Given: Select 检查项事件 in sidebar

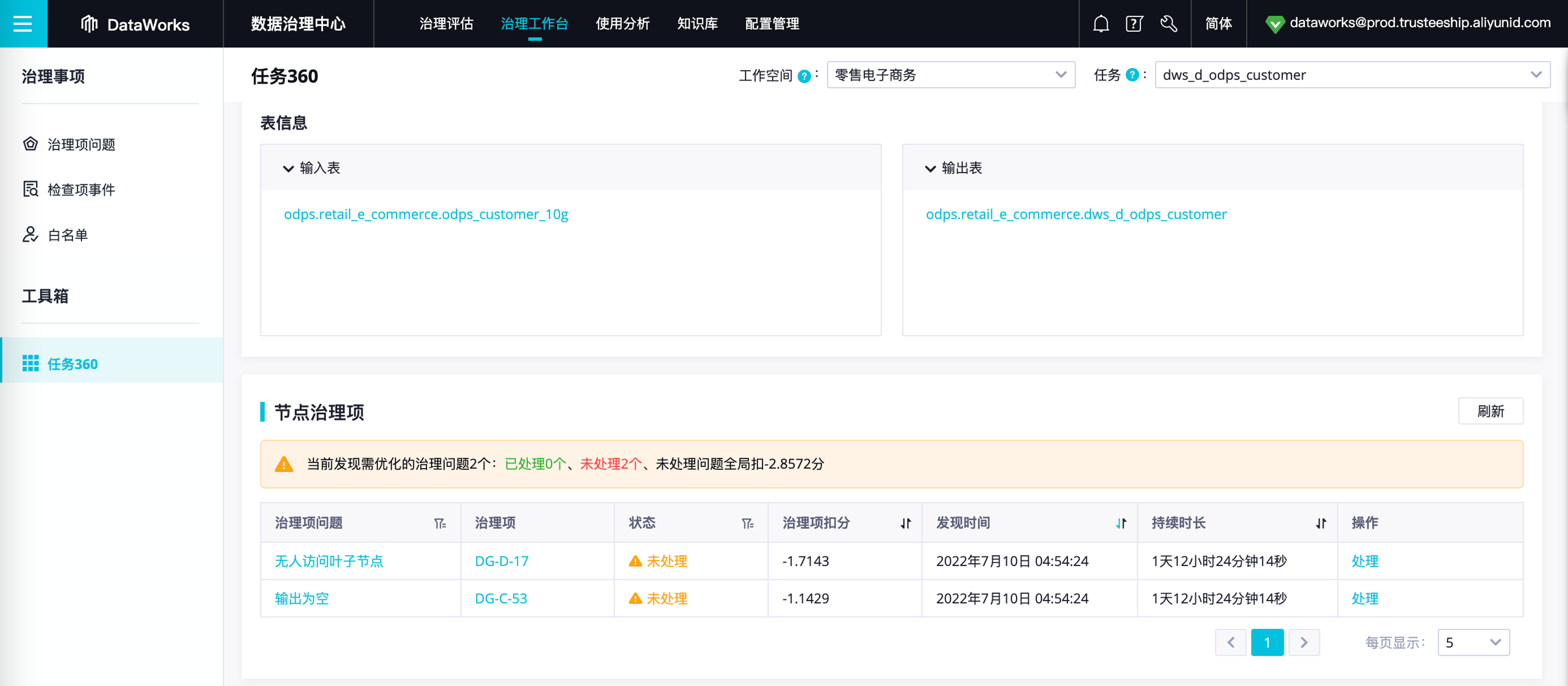Looking at the screenshot, I should coord(82,189).
